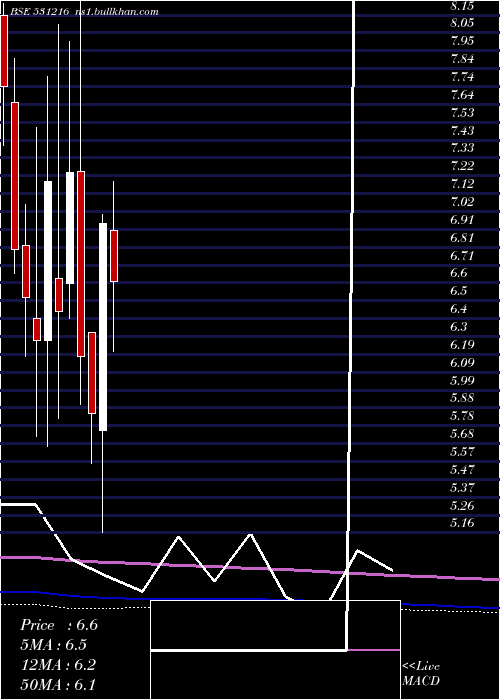Select the 6.91 price axis label

click(462, 220)
